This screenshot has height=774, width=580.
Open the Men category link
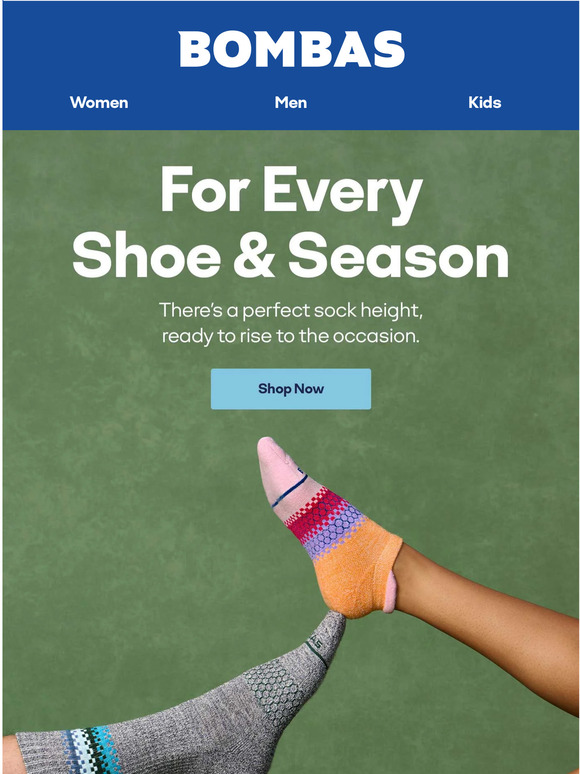[291, 103]
